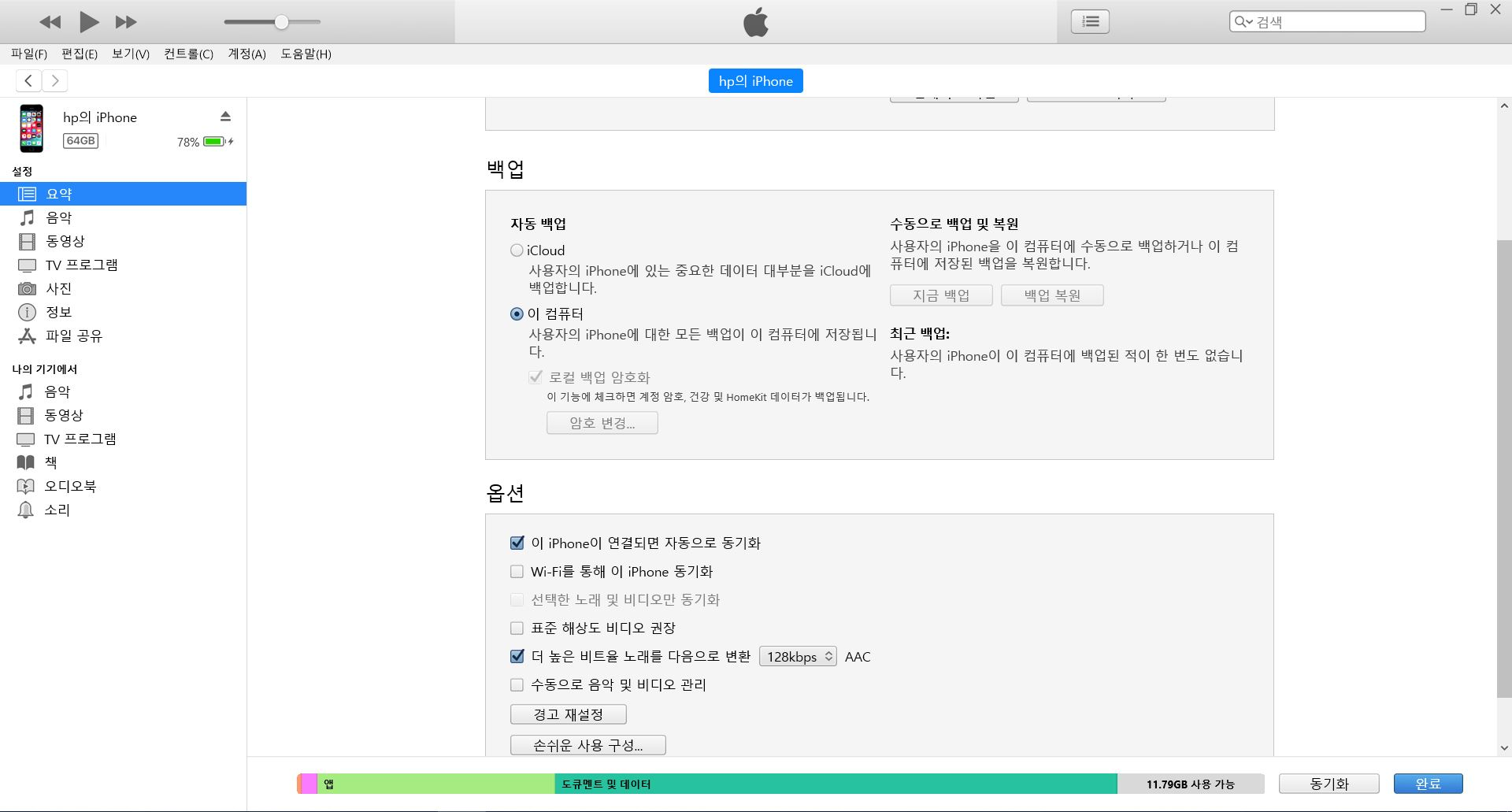
Task: Open the 계정(A) menu
Action: coord(246,54)
